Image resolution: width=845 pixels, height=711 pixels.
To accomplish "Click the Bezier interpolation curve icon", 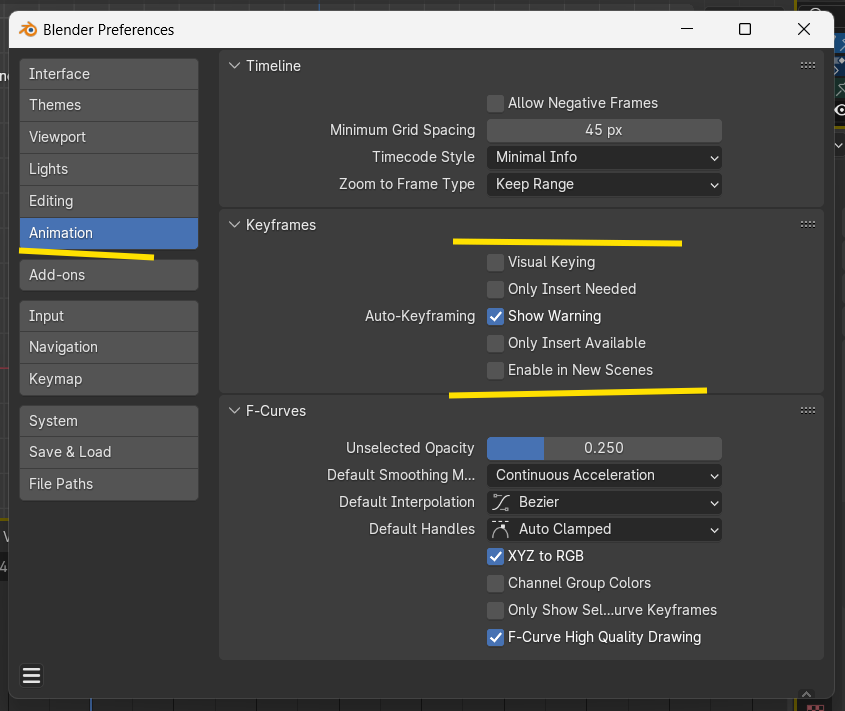I will point(501,502).
